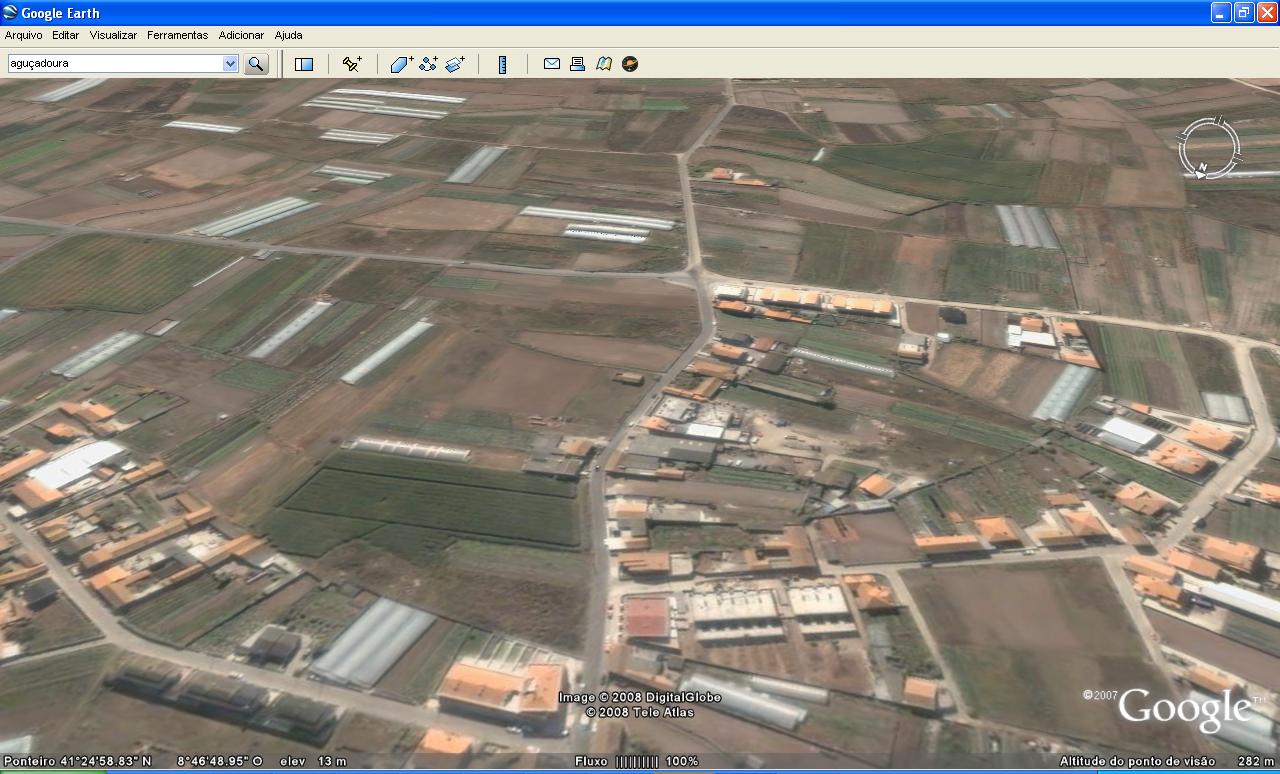Click the magnifier search button
1280x774 pixels.
click(257, 64)
